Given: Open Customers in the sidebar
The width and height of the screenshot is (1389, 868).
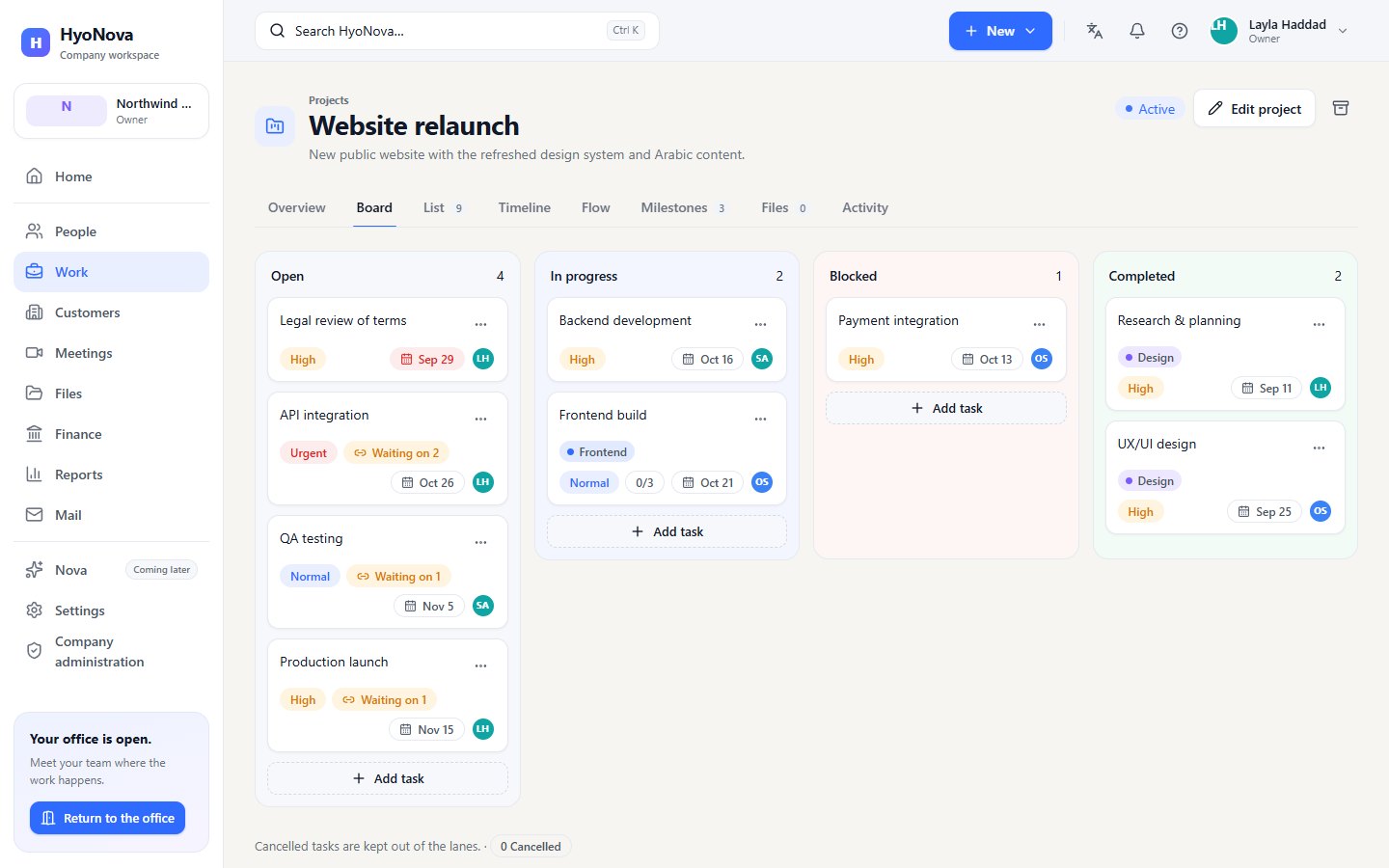Looking at the screenshot, I should point(111,312).
